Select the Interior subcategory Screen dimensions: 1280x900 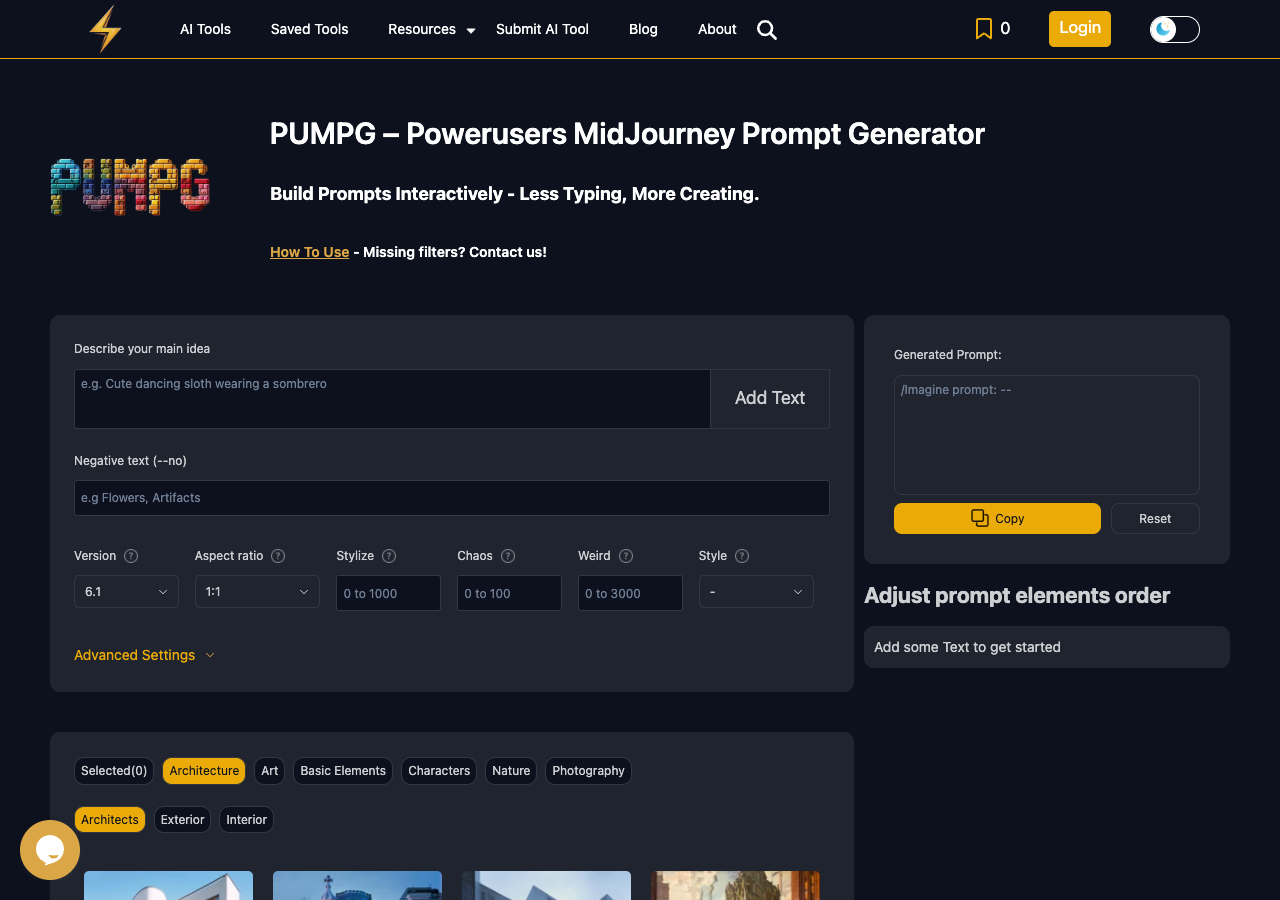(246, 820)
